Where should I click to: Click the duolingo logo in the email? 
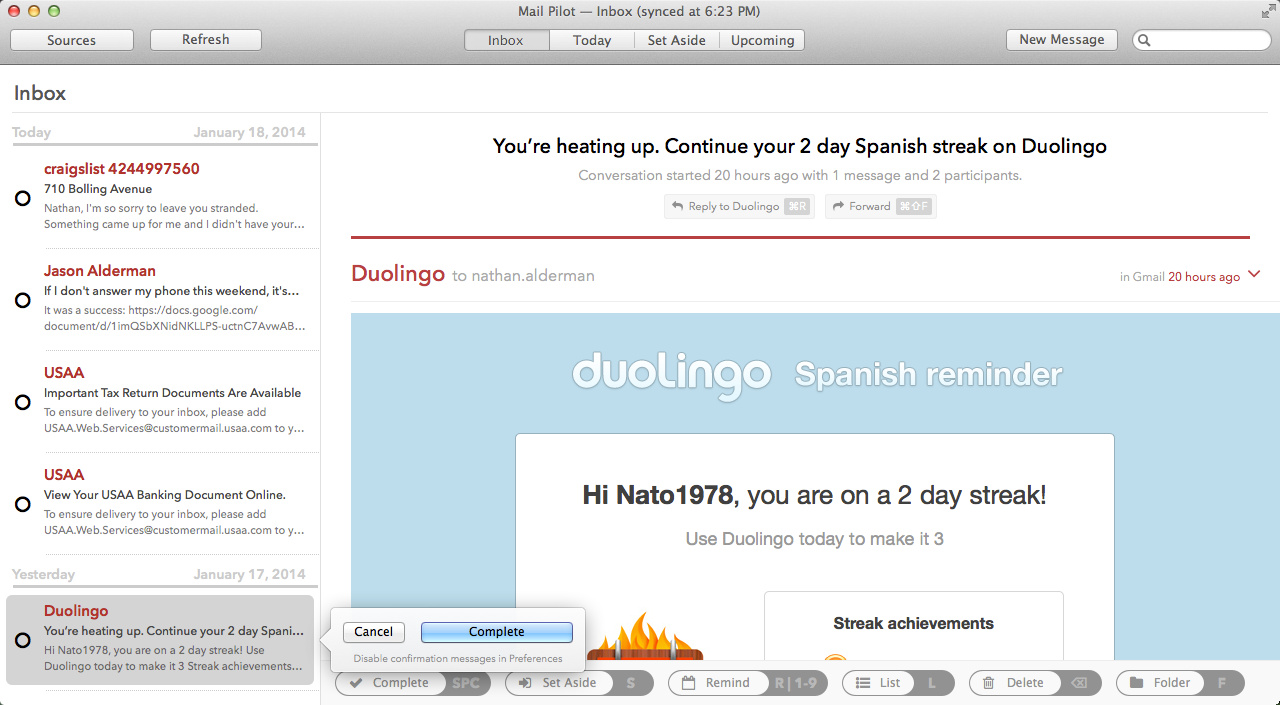[x=672, y=375]
